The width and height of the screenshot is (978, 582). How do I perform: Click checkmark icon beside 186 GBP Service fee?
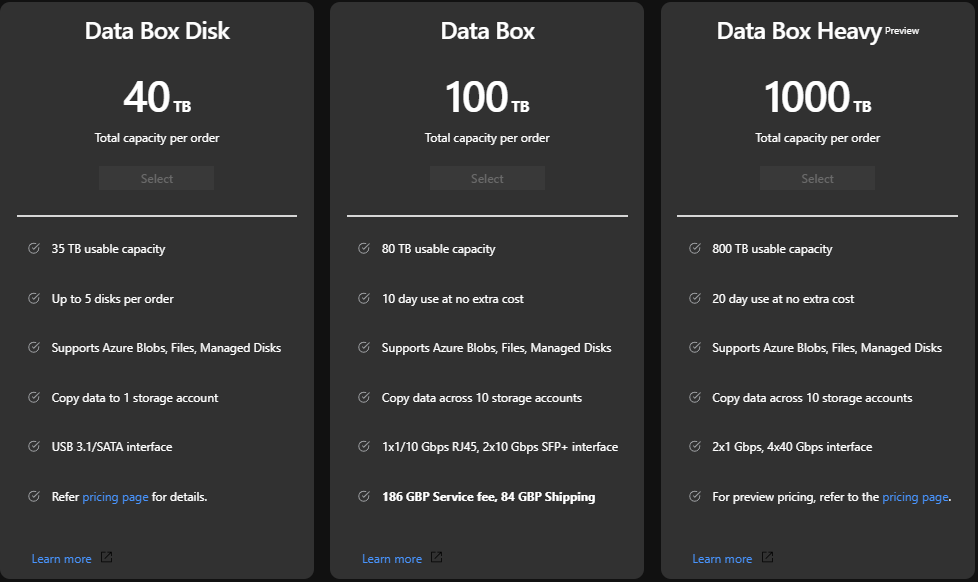coord(364,497)
